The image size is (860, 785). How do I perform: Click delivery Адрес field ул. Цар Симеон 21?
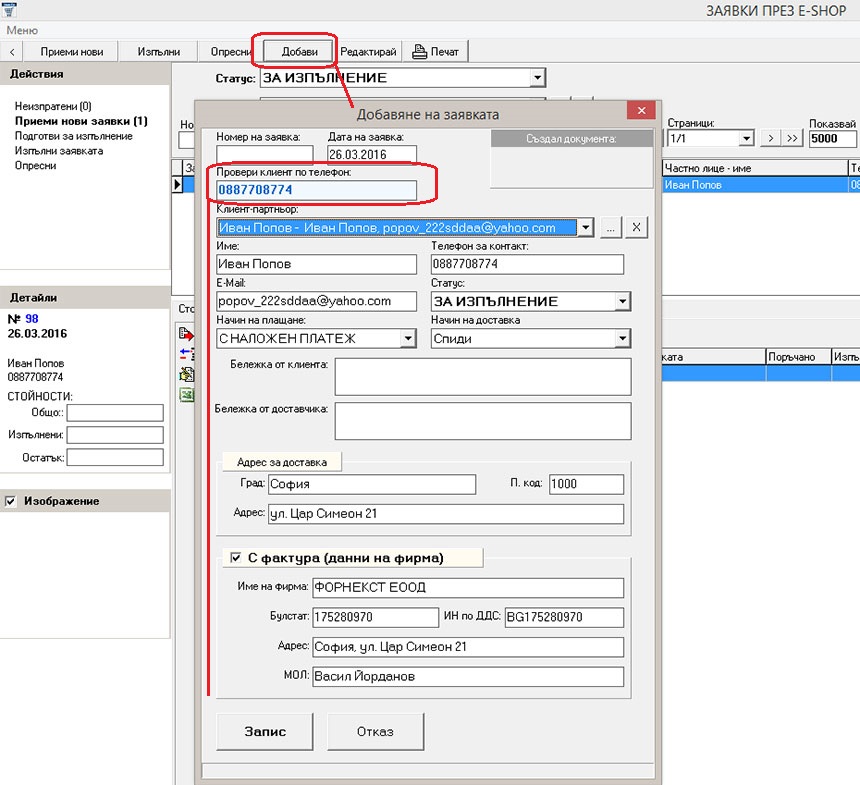pos(446,514)
